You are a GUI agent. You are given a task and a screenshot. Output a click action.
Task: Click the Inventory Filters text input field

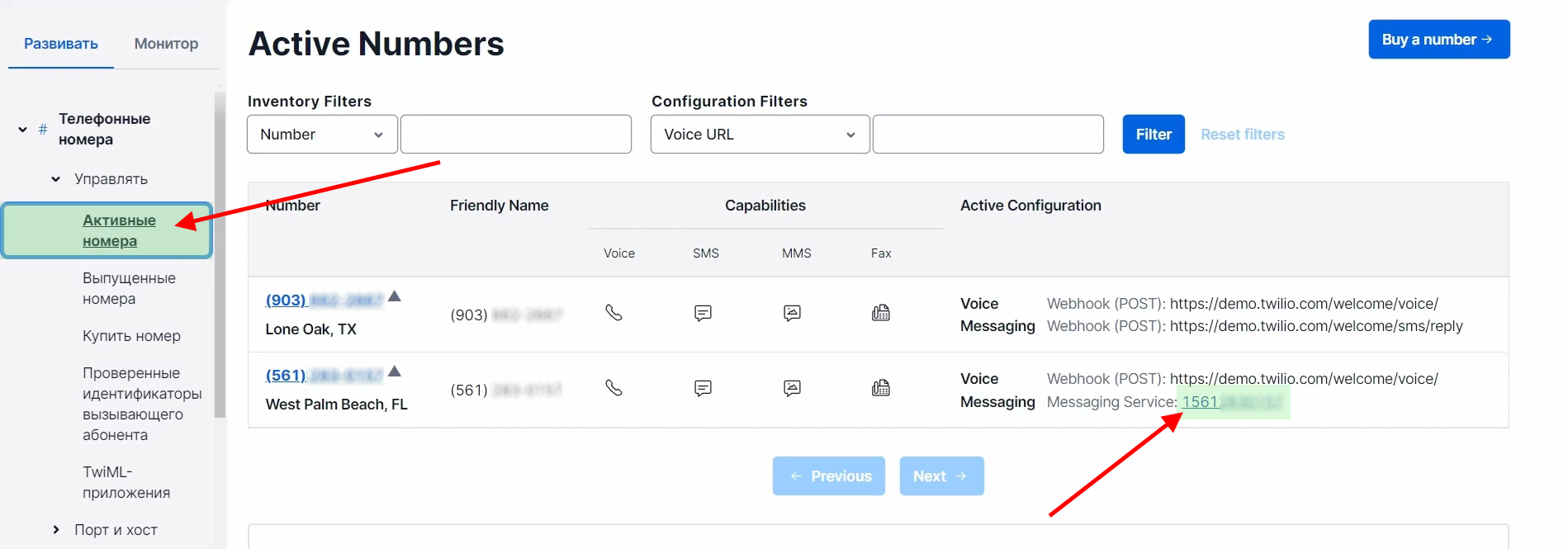(x=516, y=135)
